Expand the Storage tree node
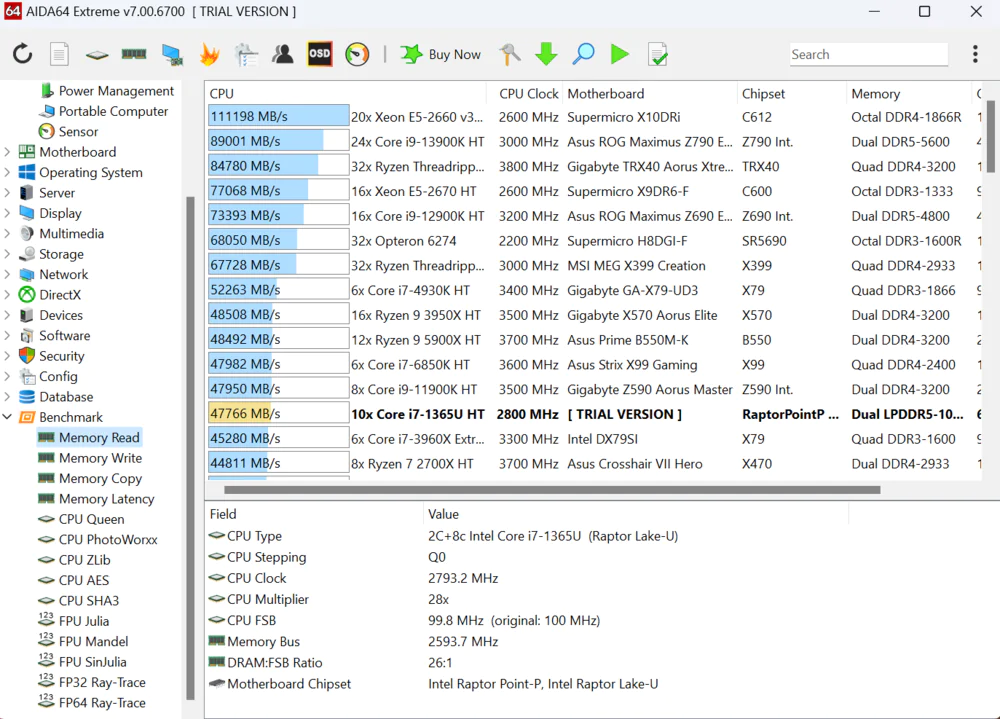This screenshot has height=719, width=1000. 7,254
